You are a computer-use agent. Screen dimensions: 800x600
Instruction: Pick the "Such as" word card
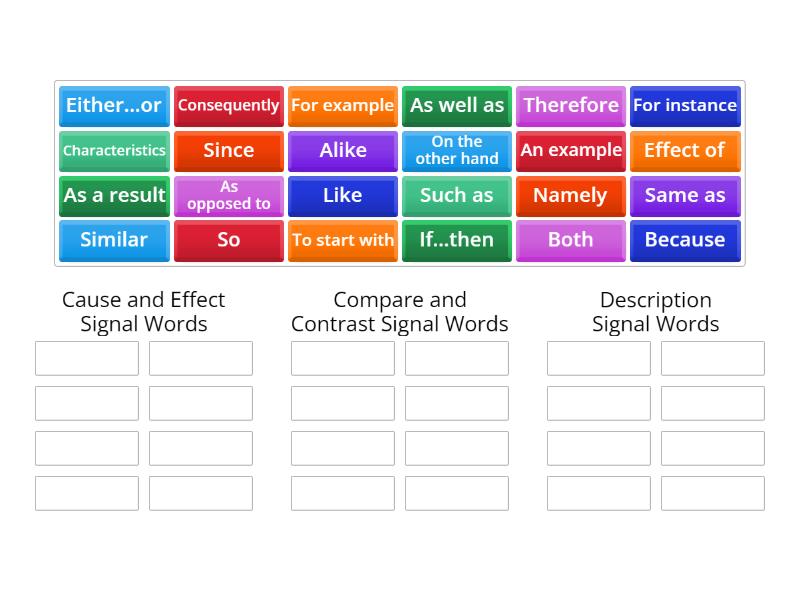456,196
